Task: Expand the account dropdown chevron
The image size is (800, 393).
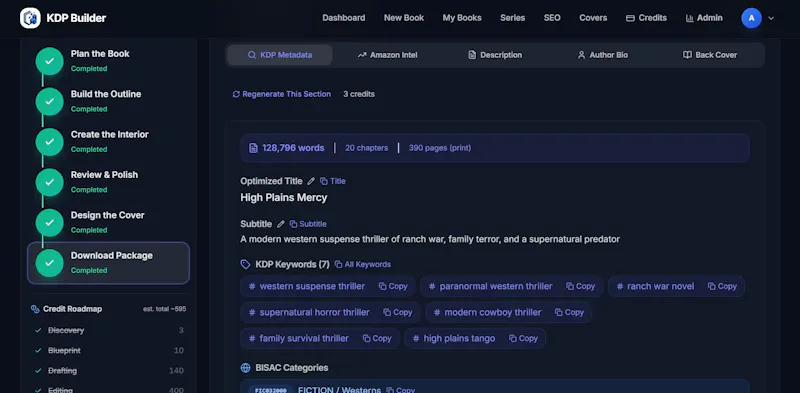Action: [x=771, y=18]
